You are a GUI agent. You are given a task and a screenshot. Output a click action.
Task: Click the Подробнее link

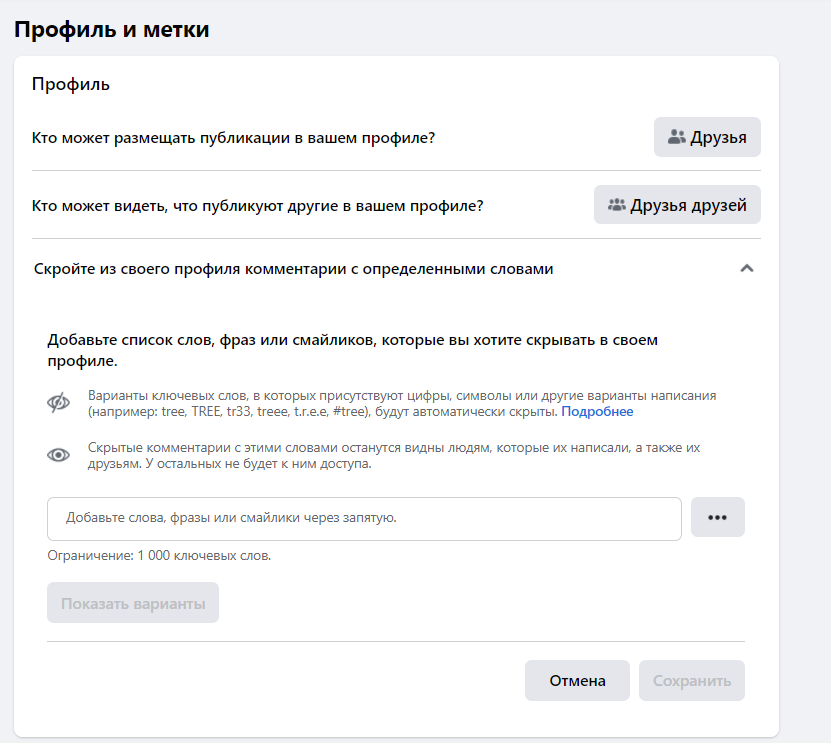(597, 411)
